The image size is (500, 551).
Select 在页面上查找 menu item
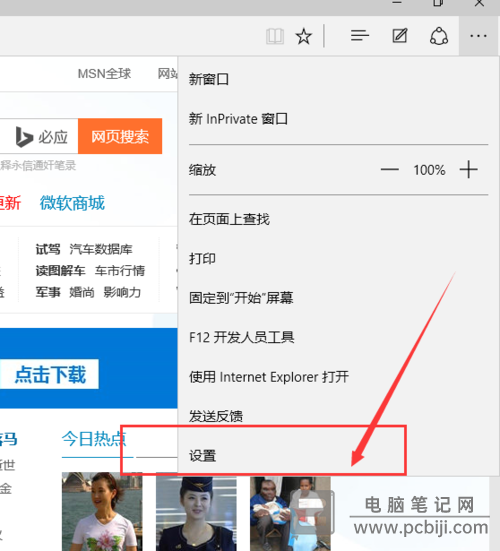click(338, 219)
